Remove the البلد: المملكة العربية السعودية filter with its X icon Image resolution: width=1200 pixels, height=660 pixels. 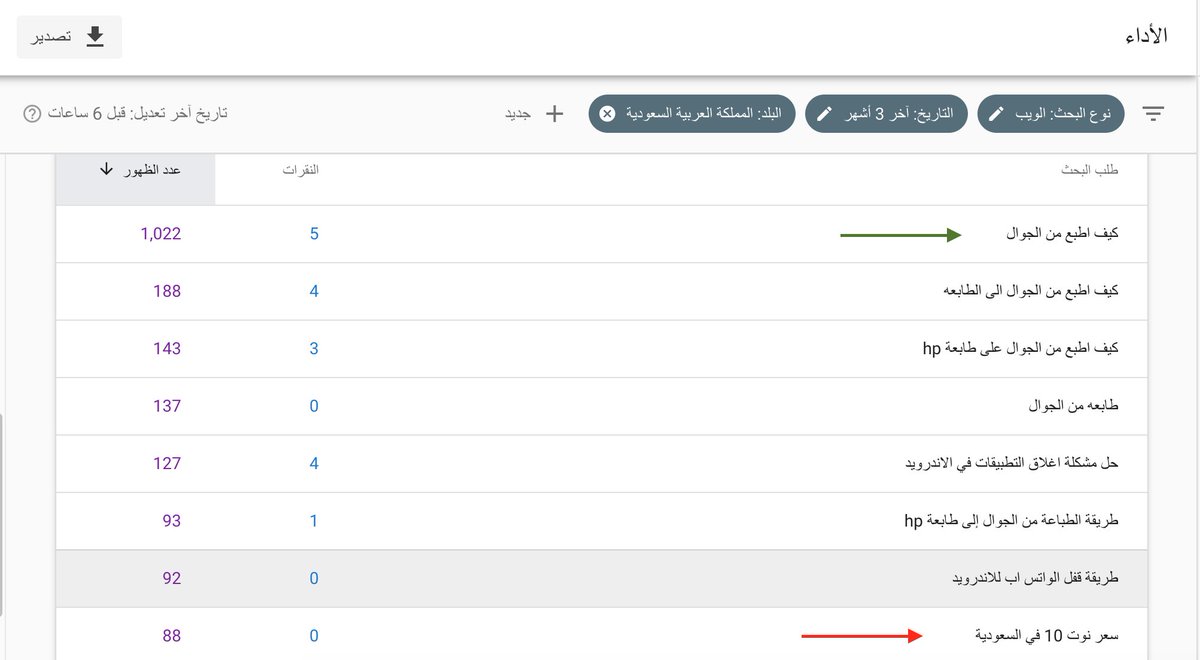(x=607, y=114)
